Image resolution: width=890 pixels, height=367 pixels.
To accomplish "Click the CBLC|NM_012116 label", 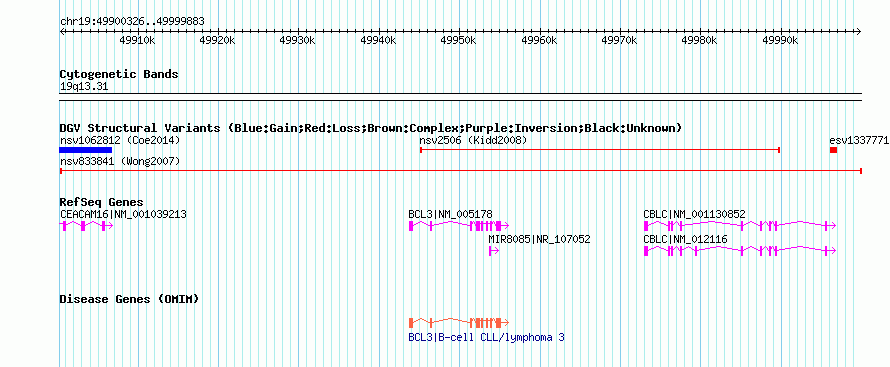I will [x=686, y=239].
